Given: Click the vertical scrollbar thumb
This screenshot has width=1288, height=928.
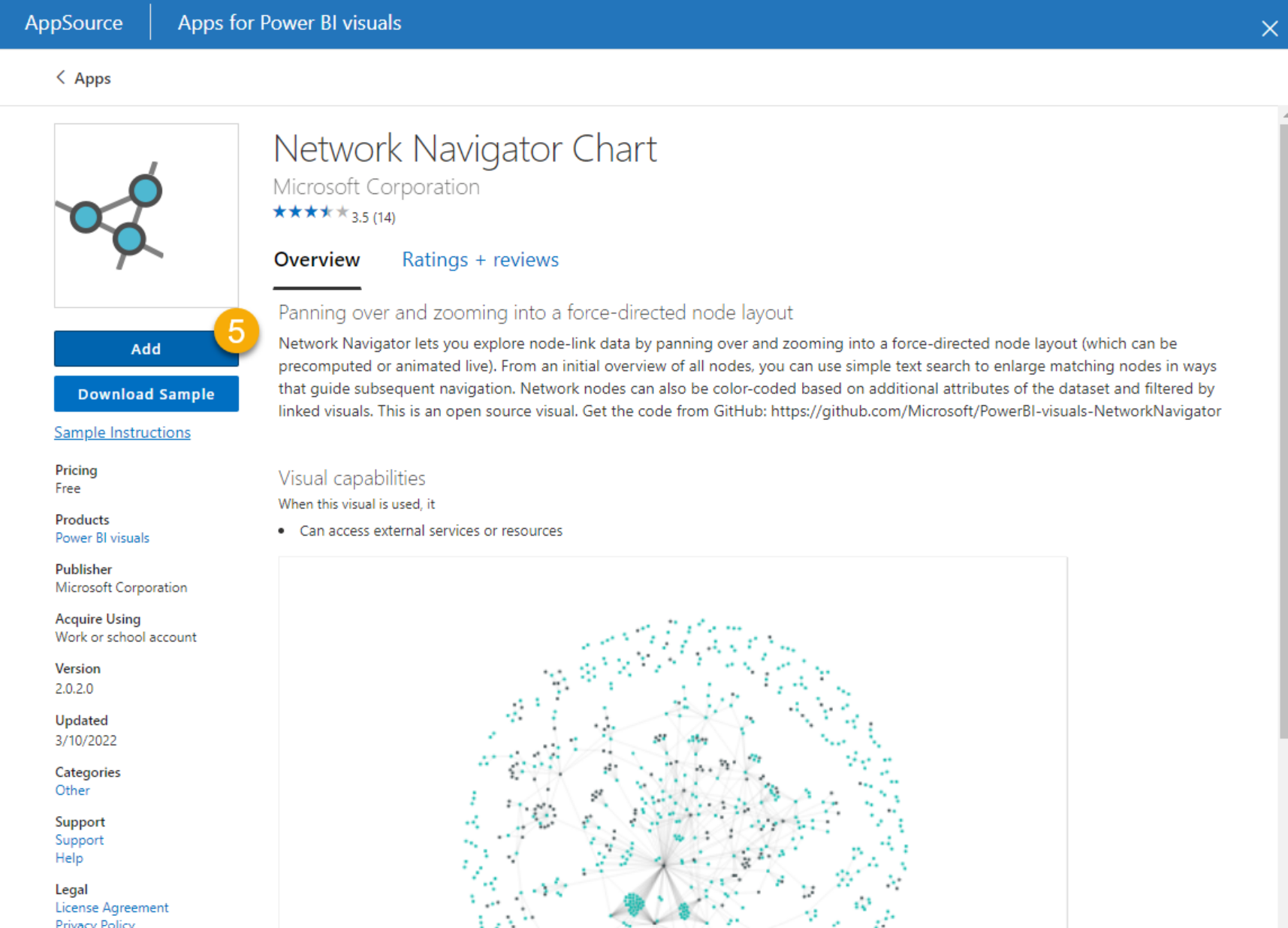Looking at the screenshot, I should (x=1283, y=431).
